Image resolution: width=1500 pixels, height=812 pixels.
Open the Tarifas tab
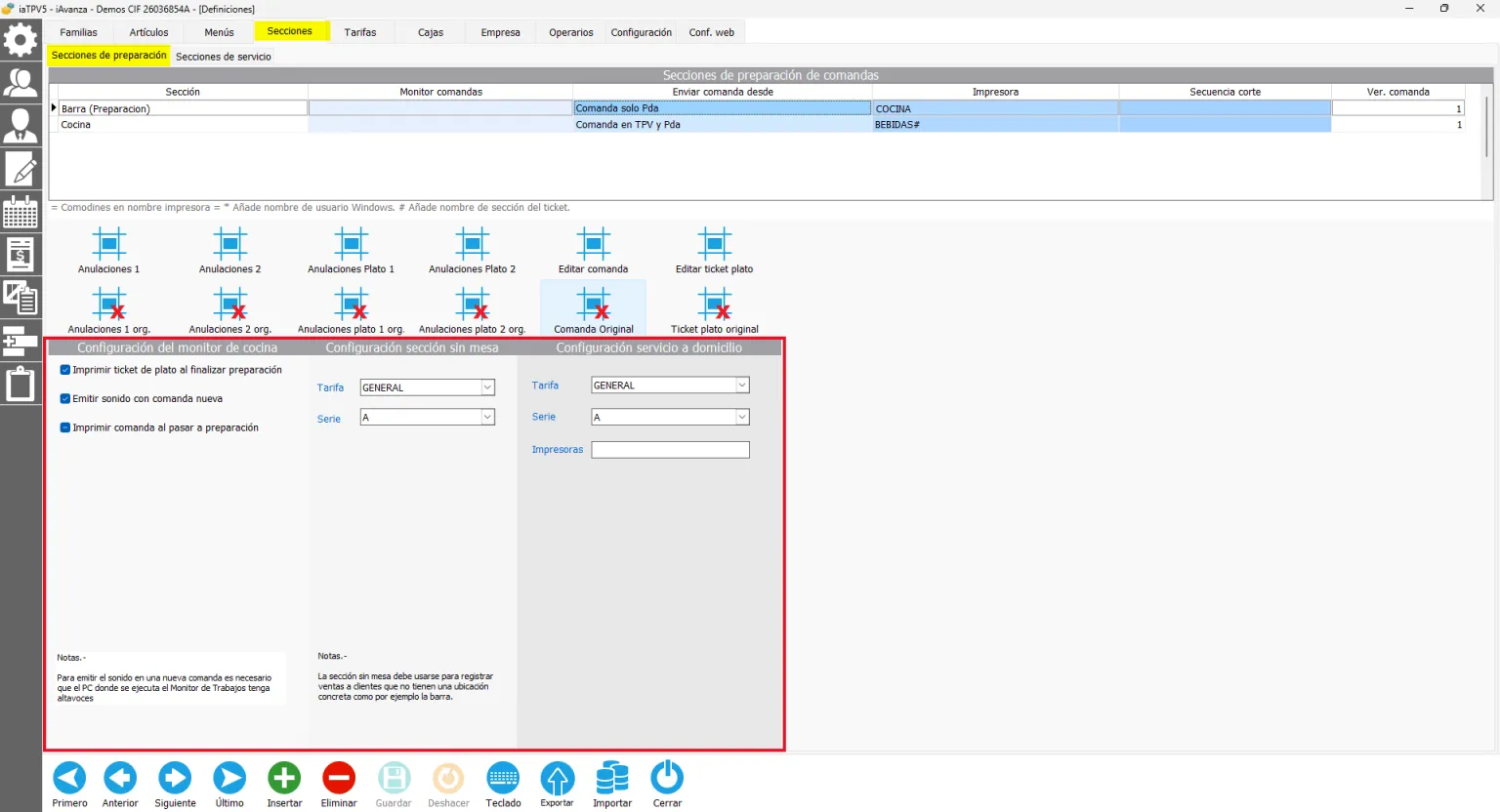pos(360,32)
